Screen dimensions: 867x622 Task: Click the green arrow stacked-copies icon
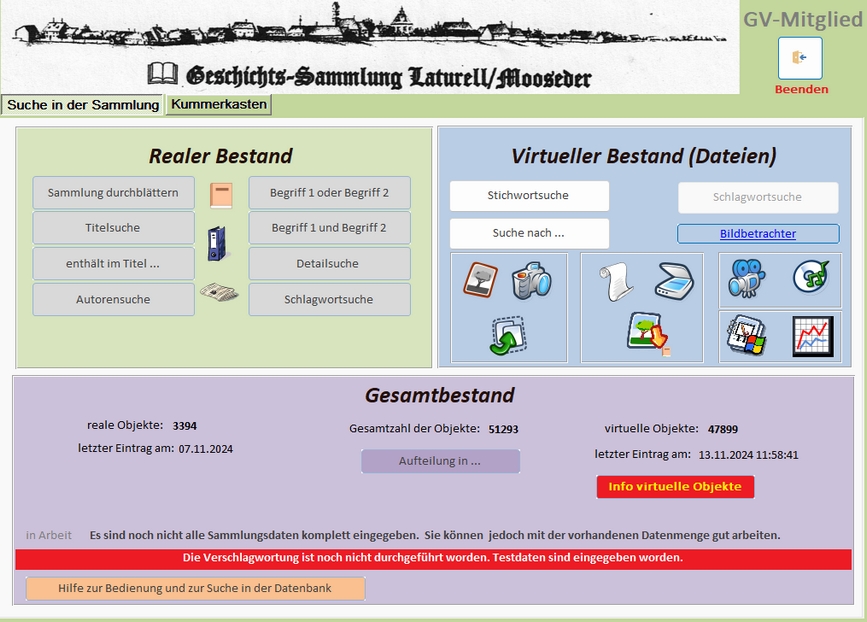tap(508, 335)
